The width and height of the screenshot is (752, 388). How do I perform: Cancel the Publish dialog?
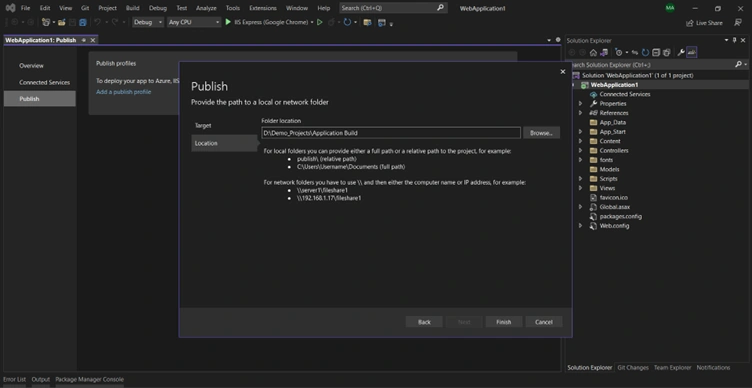pos(543,322)
